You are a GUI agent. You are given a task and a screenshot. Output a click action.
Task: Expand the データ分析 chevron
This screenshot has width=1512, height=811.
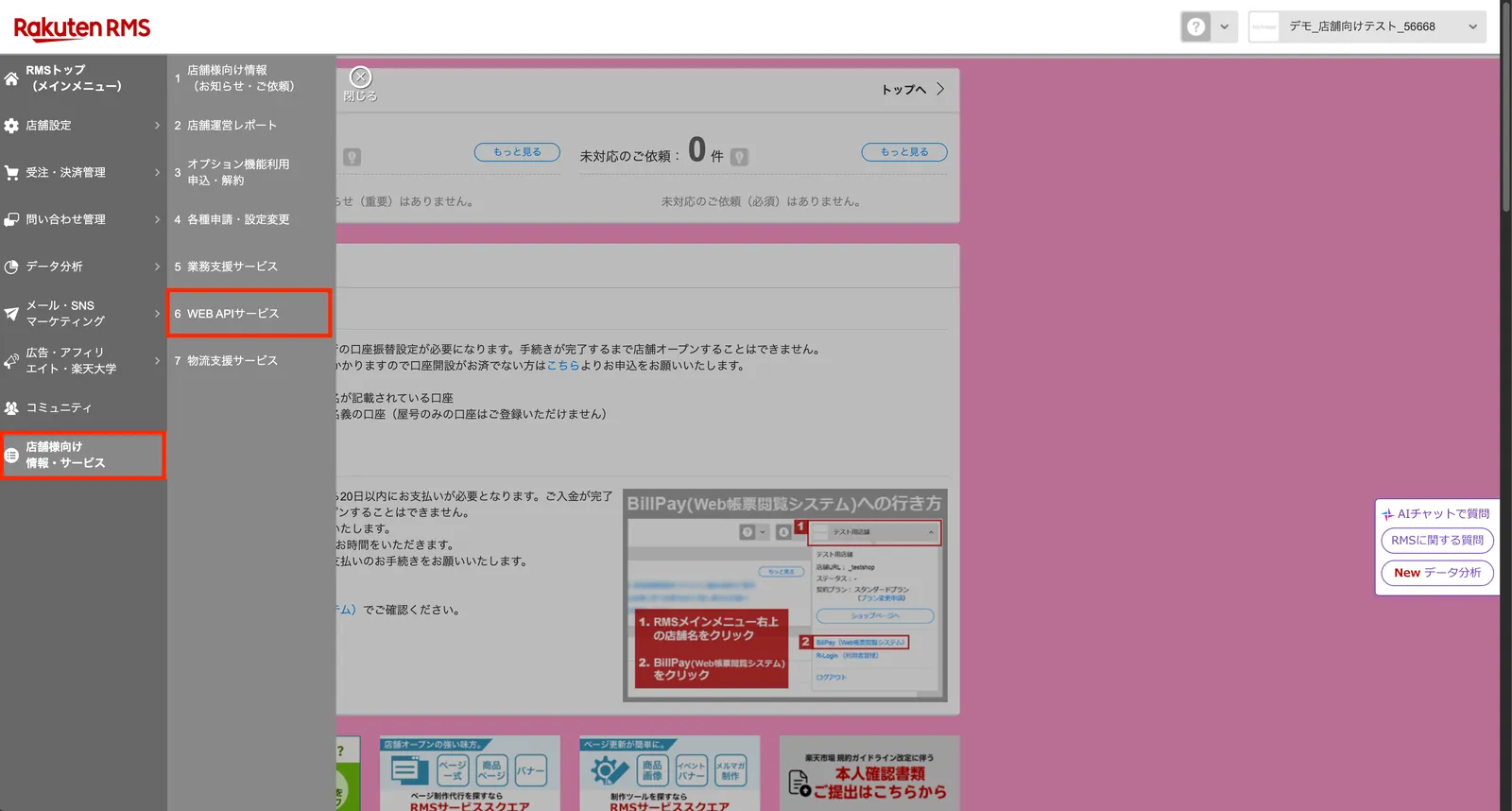click(x=157, y=267)
